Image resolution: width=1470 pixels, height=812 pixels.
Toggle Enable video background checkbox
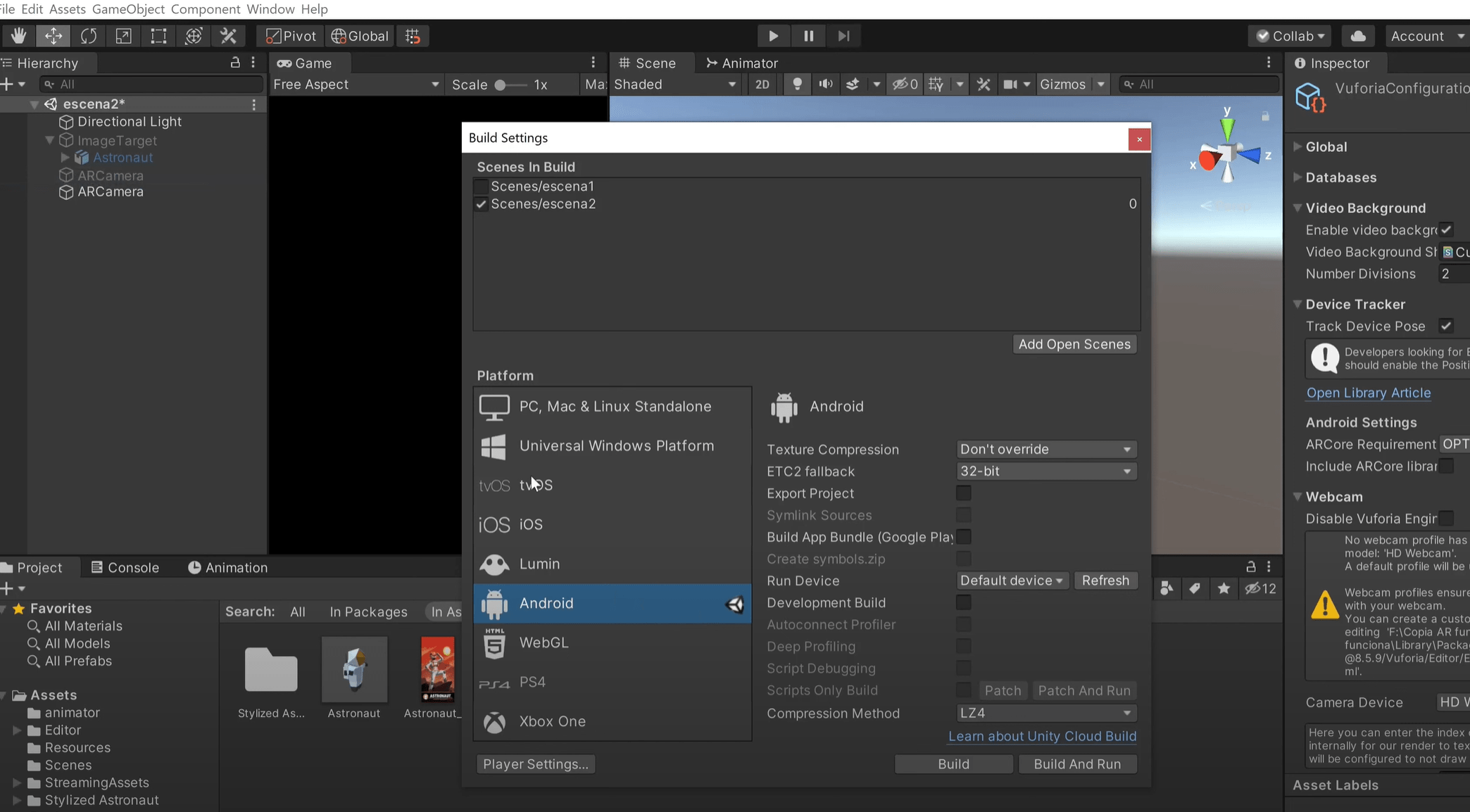1446,230
